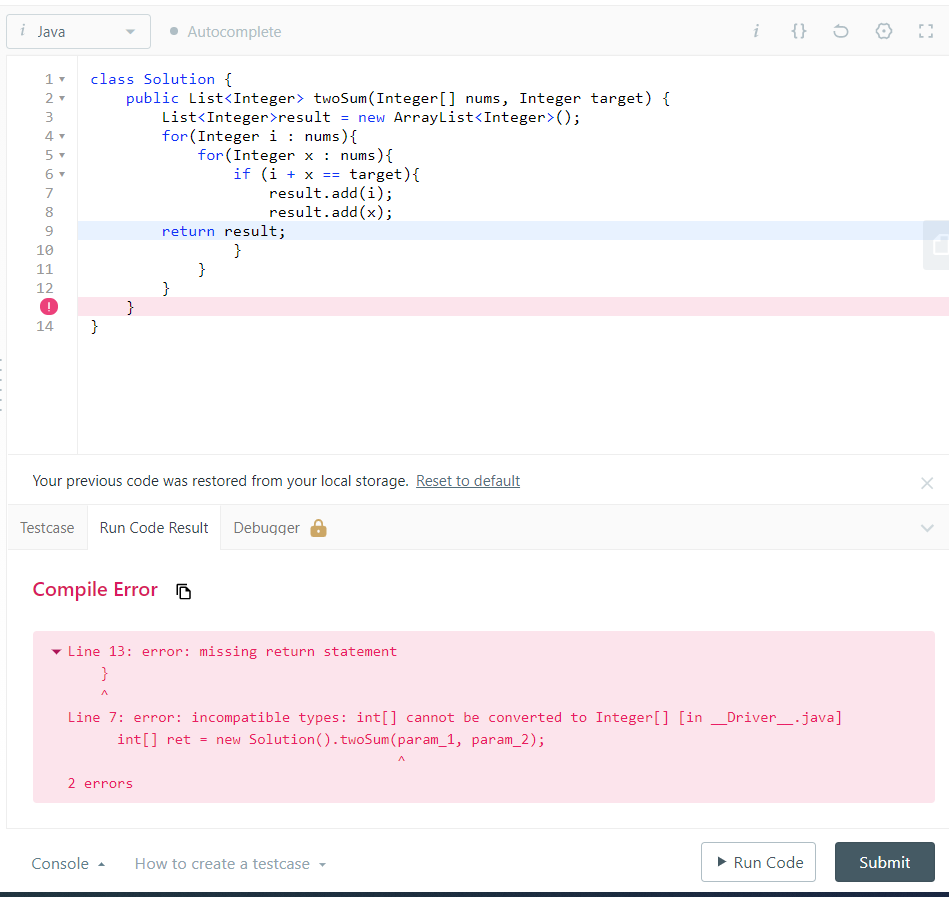Collapse code fold arrow on line 6

(x=62, y=174)
